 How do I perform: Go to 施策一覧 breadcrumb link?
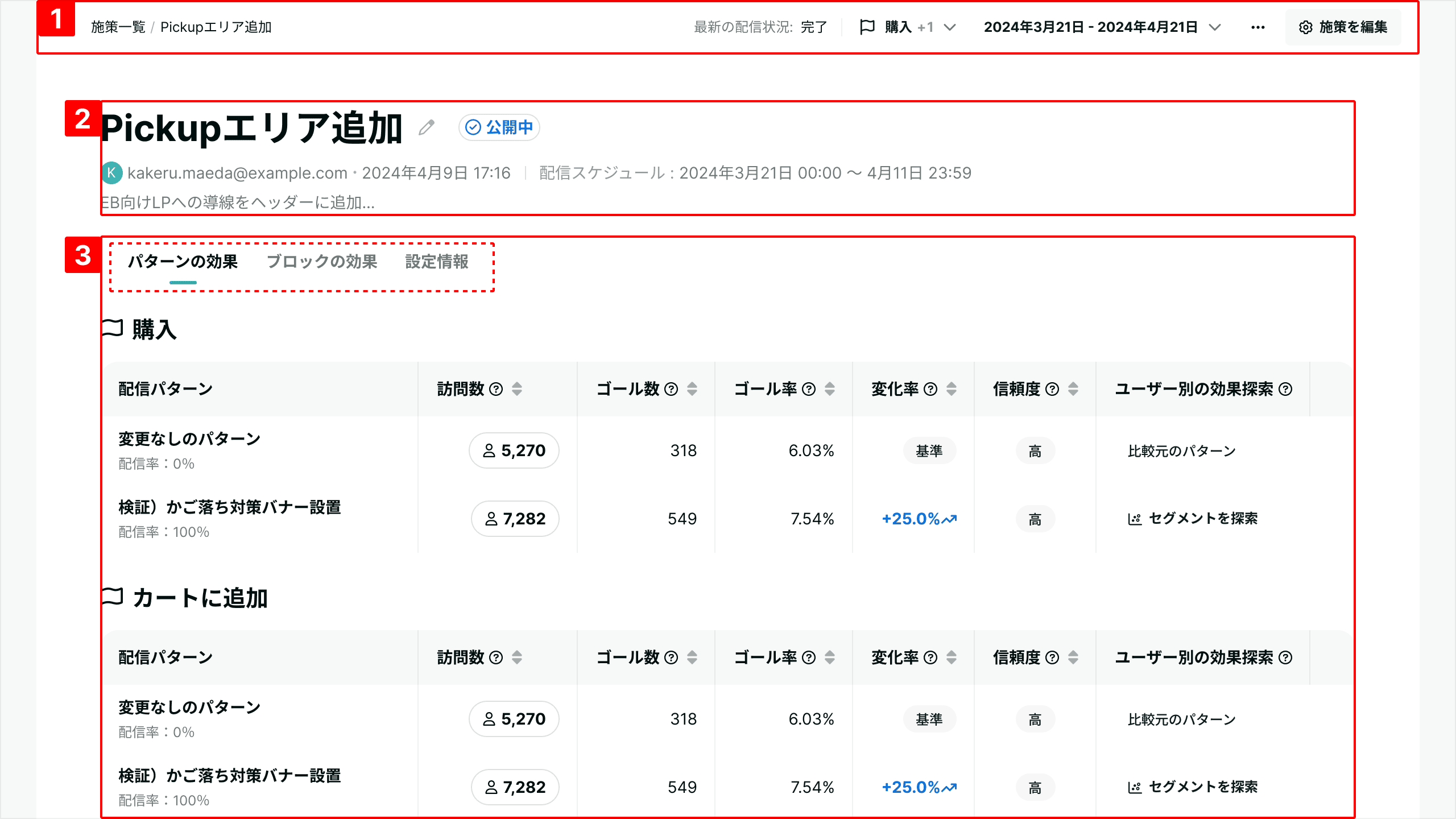[118, 27]
